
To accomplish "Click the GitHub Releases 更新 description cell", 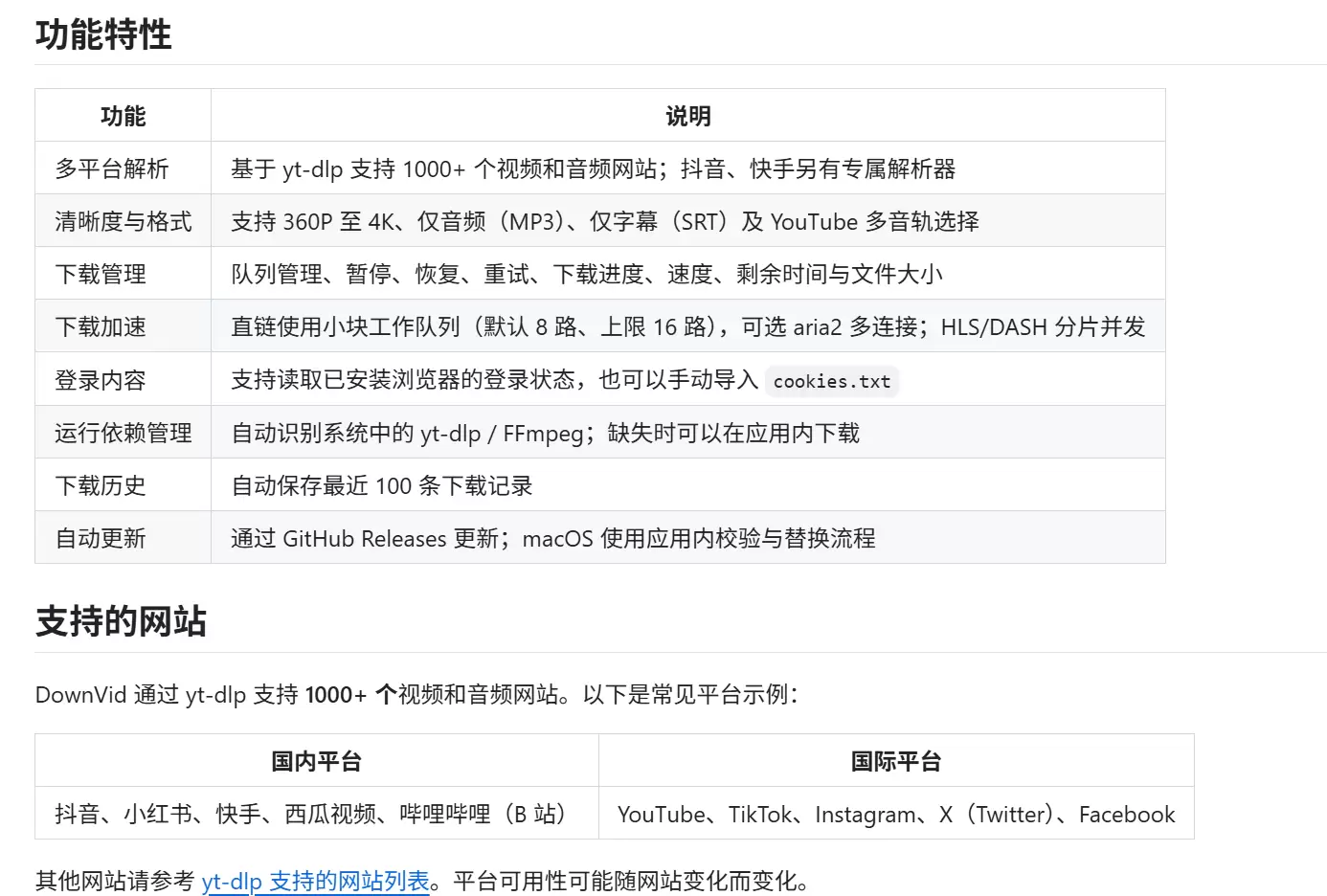I will (x=688, y=538).
